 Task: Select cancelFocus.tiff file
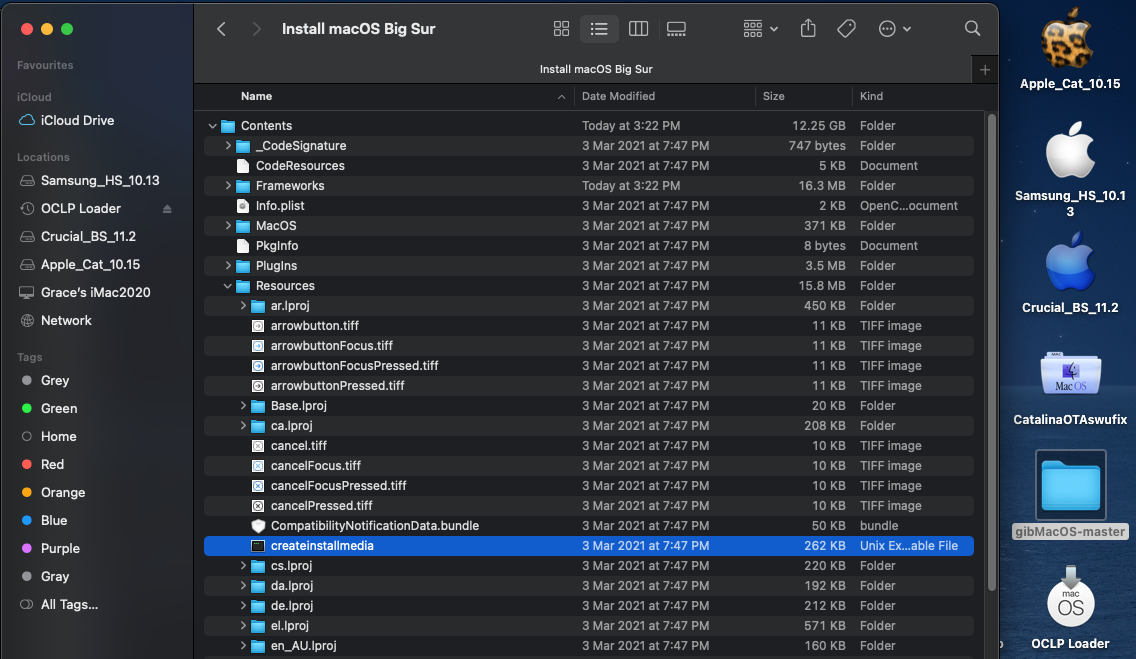point(588,466)
